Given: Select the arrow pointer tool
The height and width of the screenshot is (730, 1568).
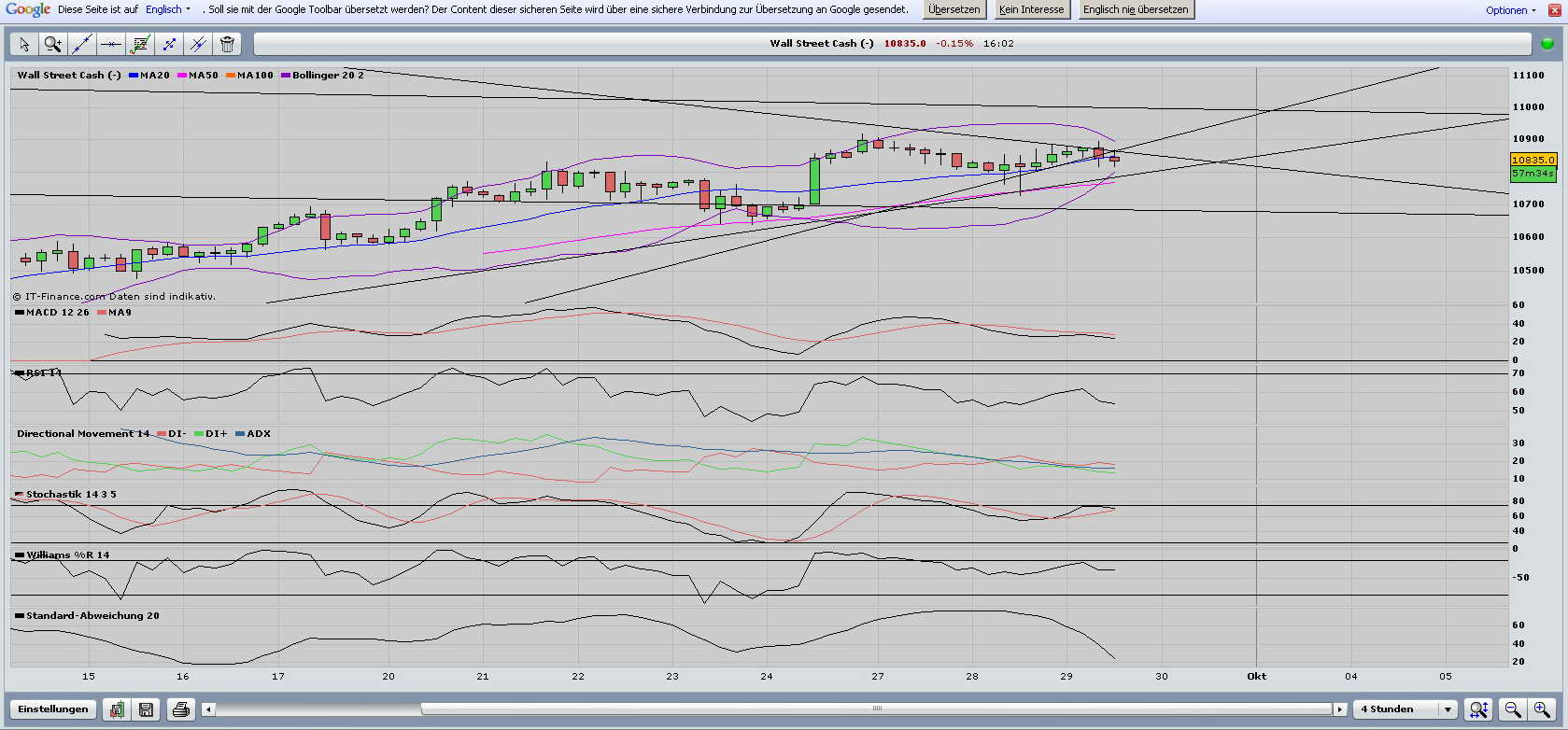Looking at the screenshot, I should (24, 44).
